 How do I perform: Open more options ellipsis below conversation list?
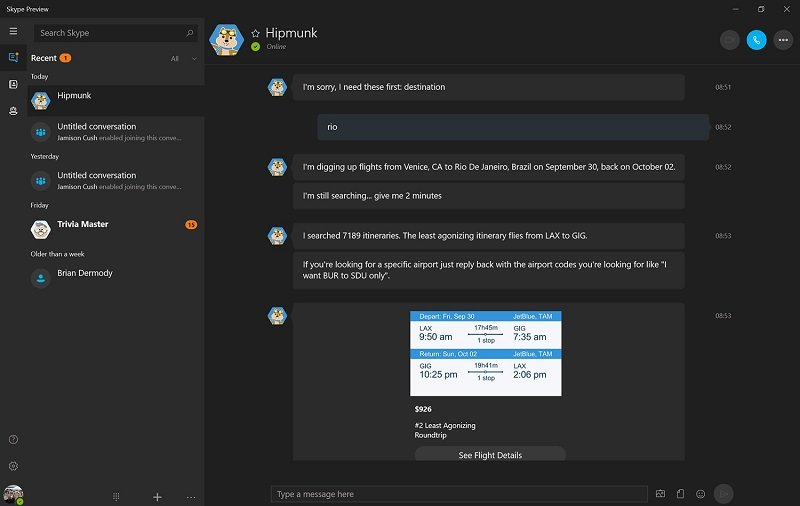click(191, 497)
